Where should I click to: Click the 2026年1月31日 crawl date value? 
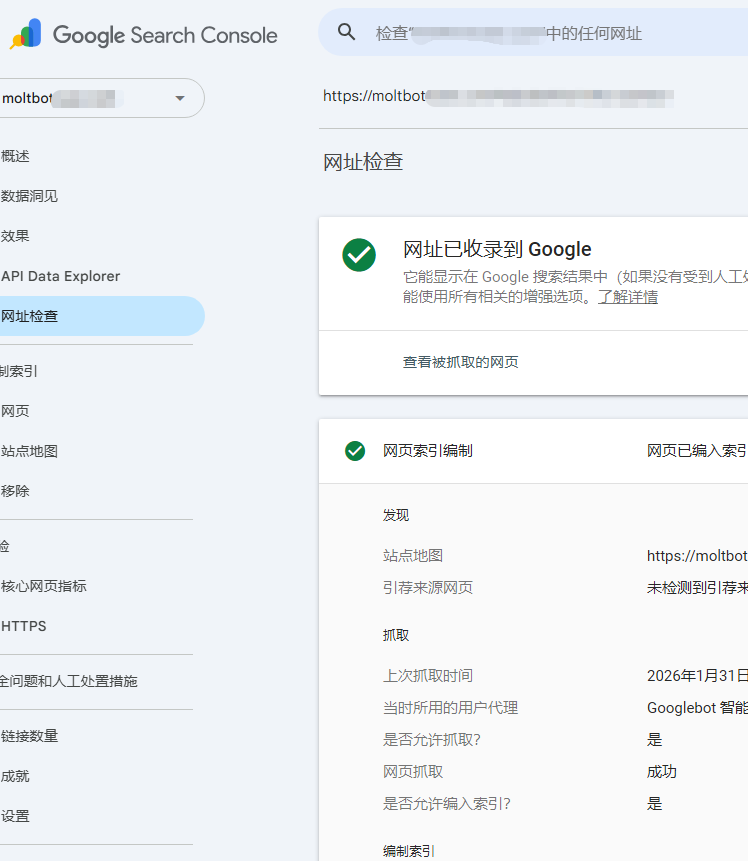pyautogui.click(x=697, y=675)
